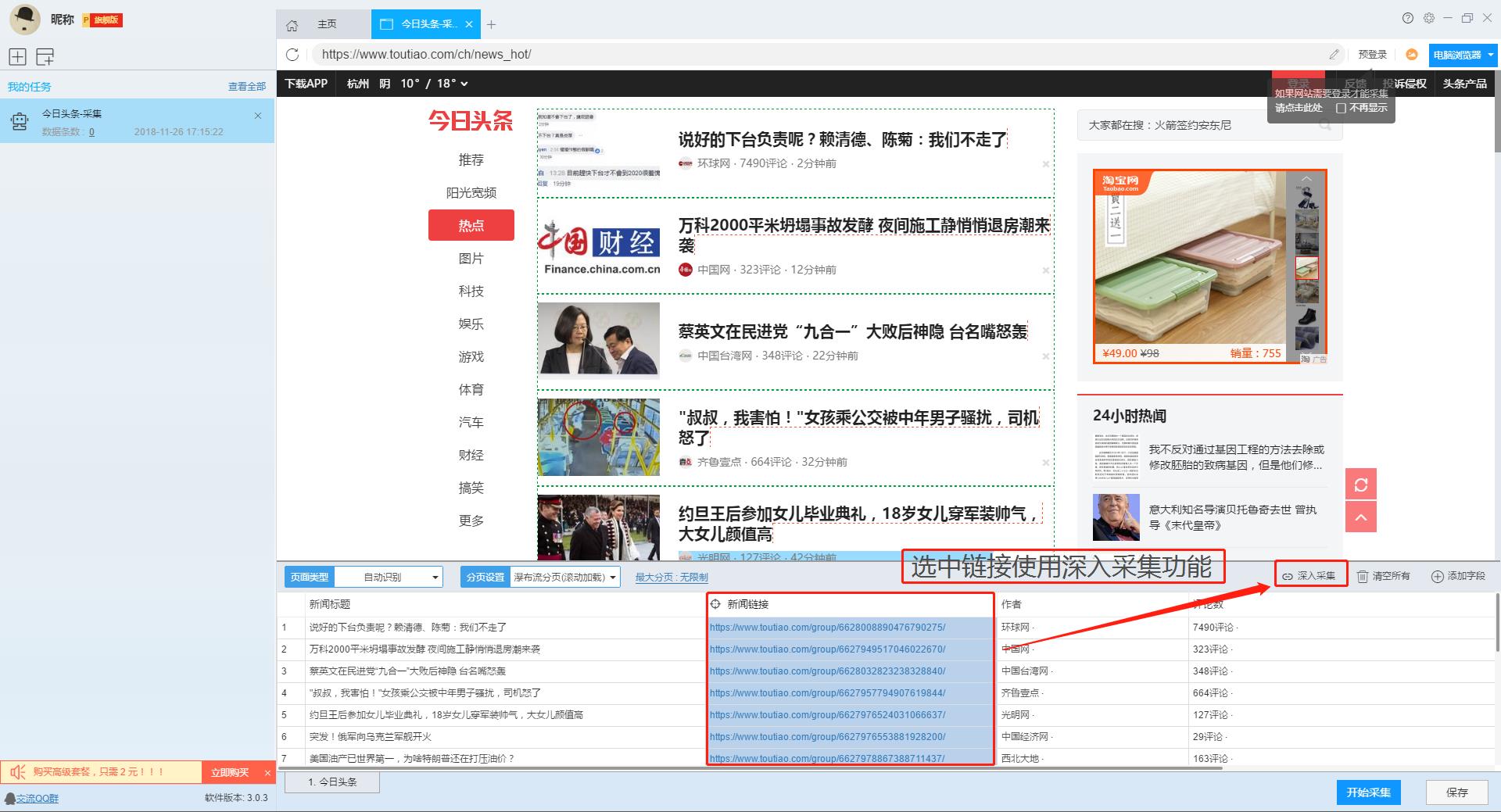This screenshot has height=812, width=1501.
Task: Click the red back-to-top arrow button
Action: pyautogui.click(x=1361, y=517)
